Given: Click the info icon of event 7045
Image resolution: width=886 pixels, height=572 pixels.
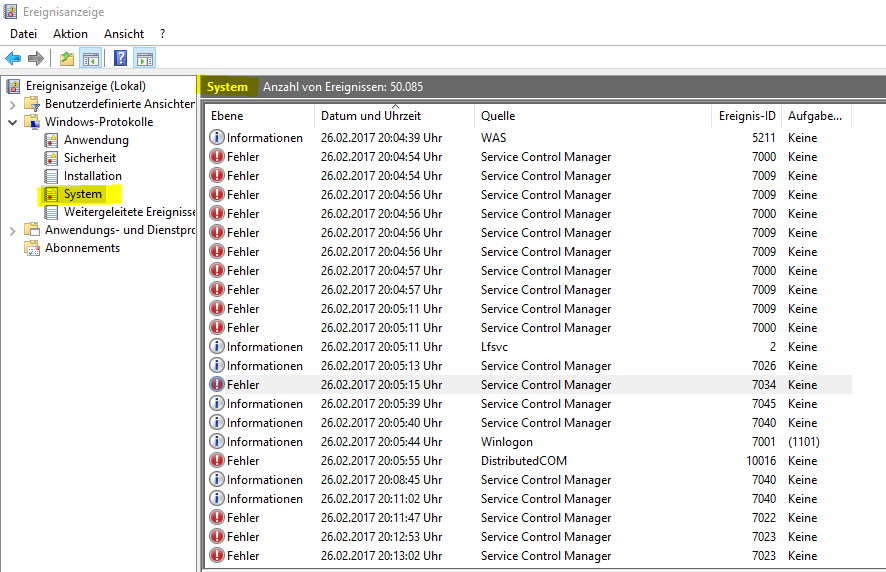Looking at the screenshot, I should coord(216,404).
